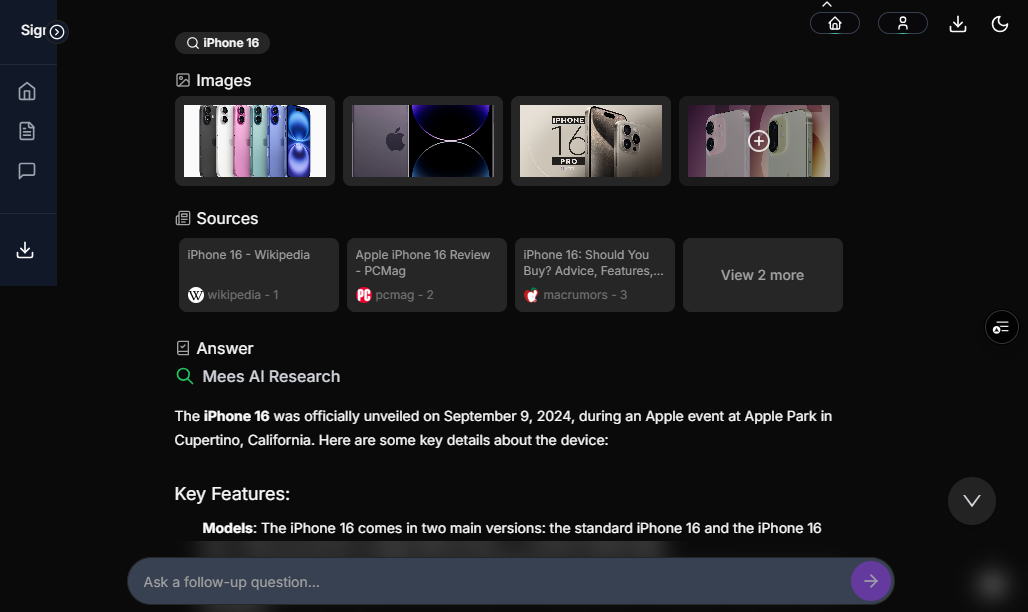
Task: Click the Key Features: heading
Action: [232, 494]
